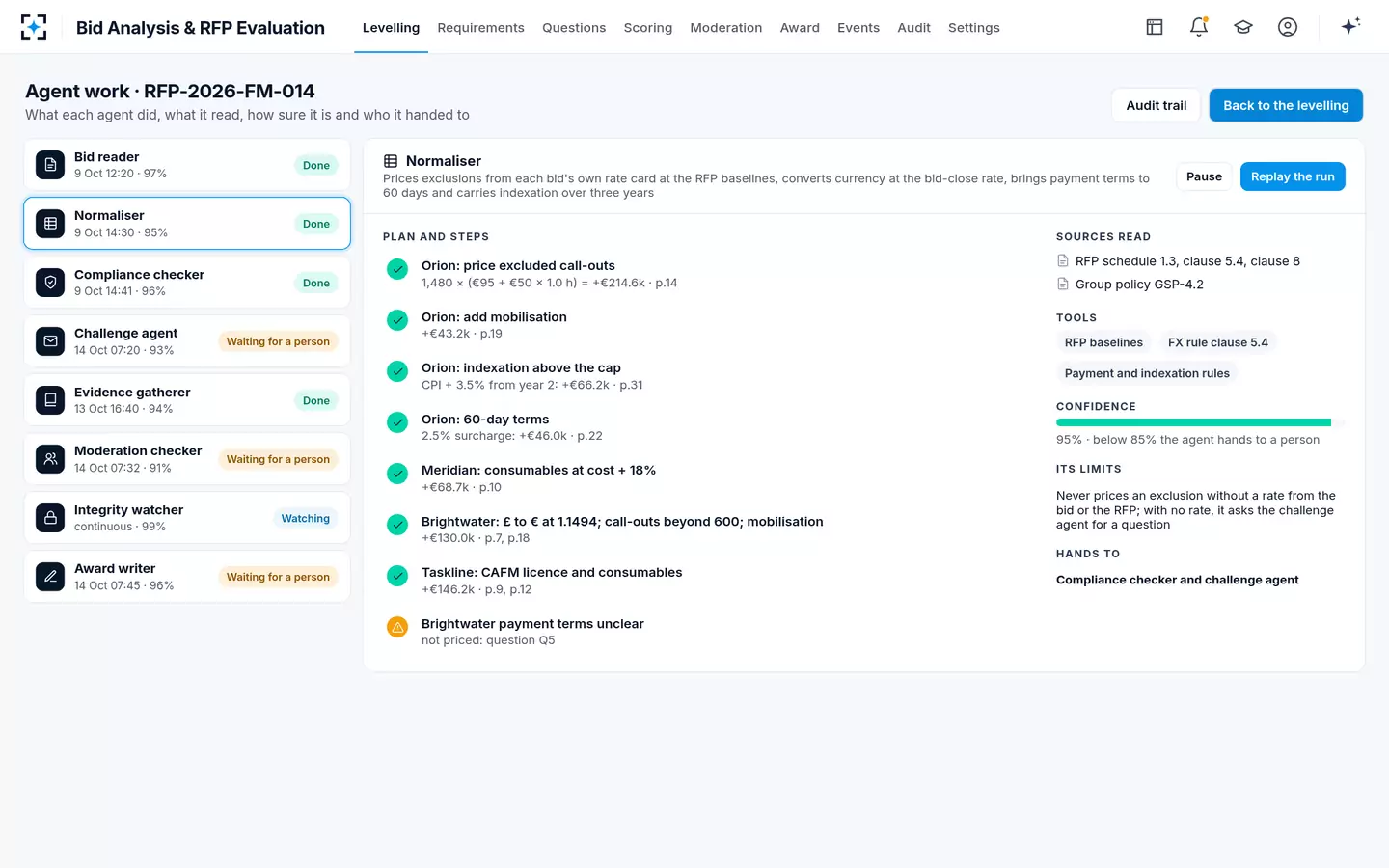Click Bid Analysis & RFP Evaluation title

click(x=201, y=27)
